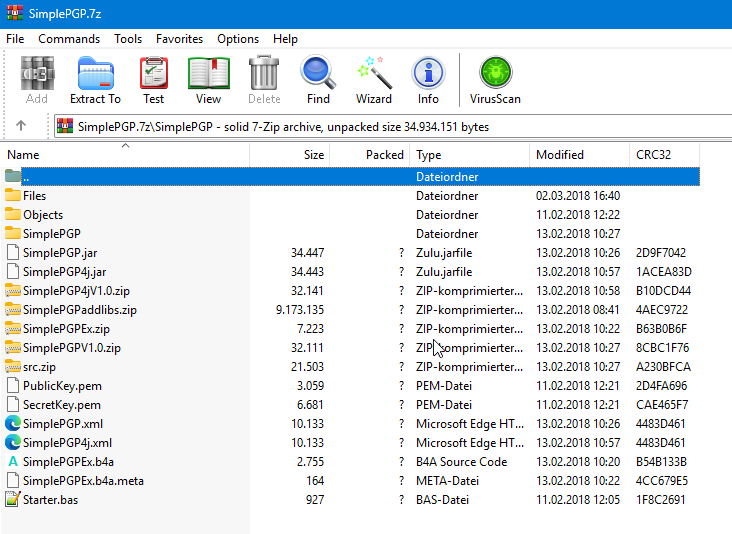Image resolution: width=732 pixels, height=534 pixels.
Task: Sort by the Name column header
Action: [x=125, y=155]
